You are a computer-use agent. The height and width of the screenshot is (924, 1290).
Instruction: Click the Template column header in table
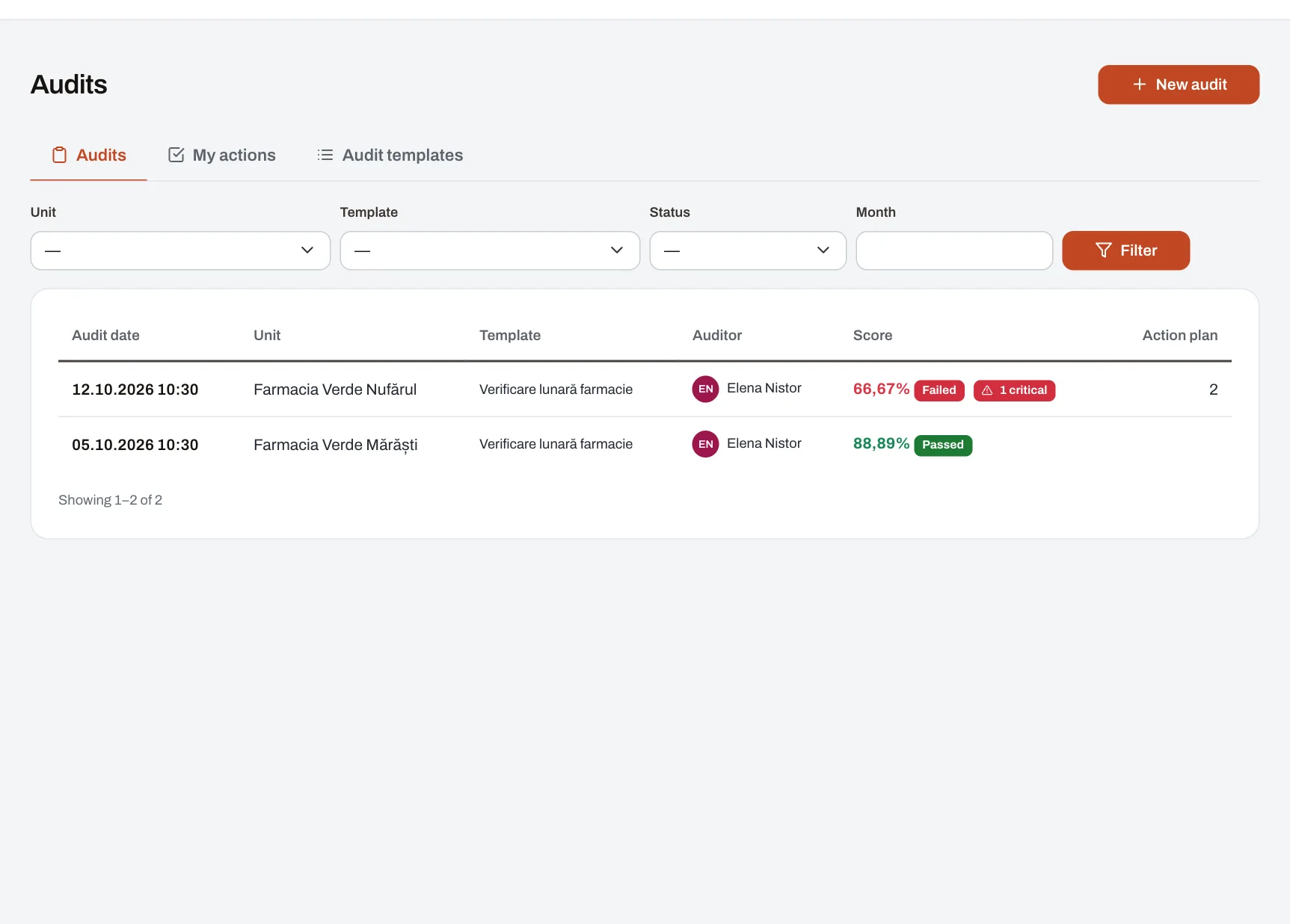tap(510, 336)
